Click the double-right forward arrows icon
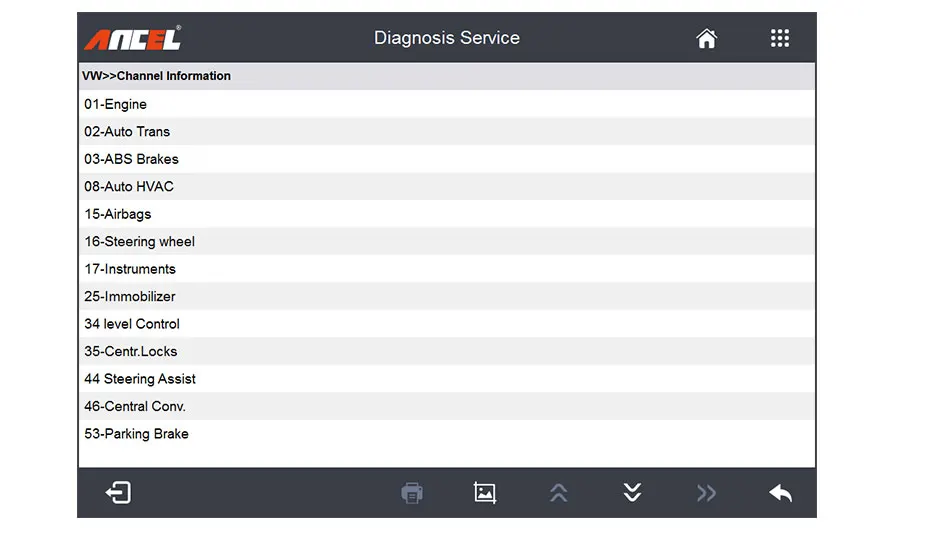 click(x=706, y=492)
